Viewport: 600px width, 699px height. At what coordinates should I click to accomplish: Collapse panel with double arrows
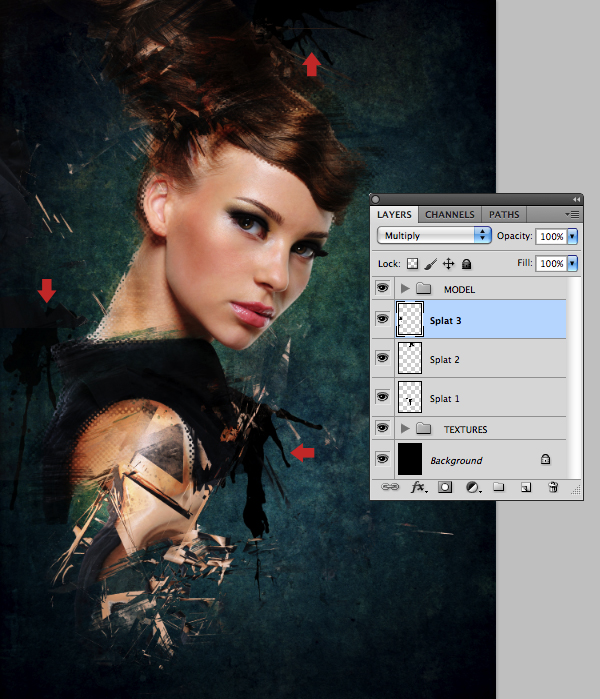[576, 199]
